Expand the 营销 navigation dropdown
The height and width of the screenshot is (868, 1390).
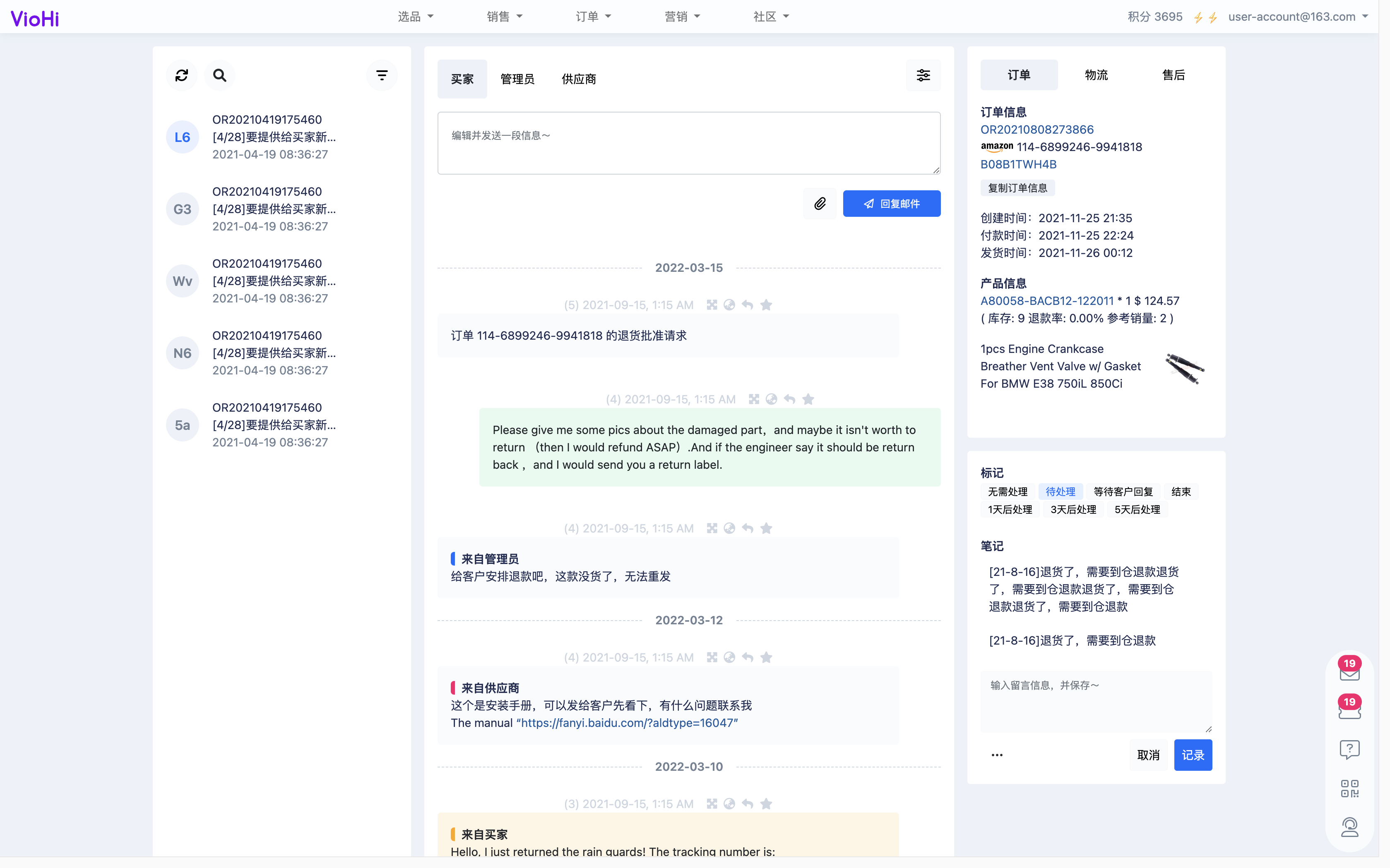[x=682, y=17]
